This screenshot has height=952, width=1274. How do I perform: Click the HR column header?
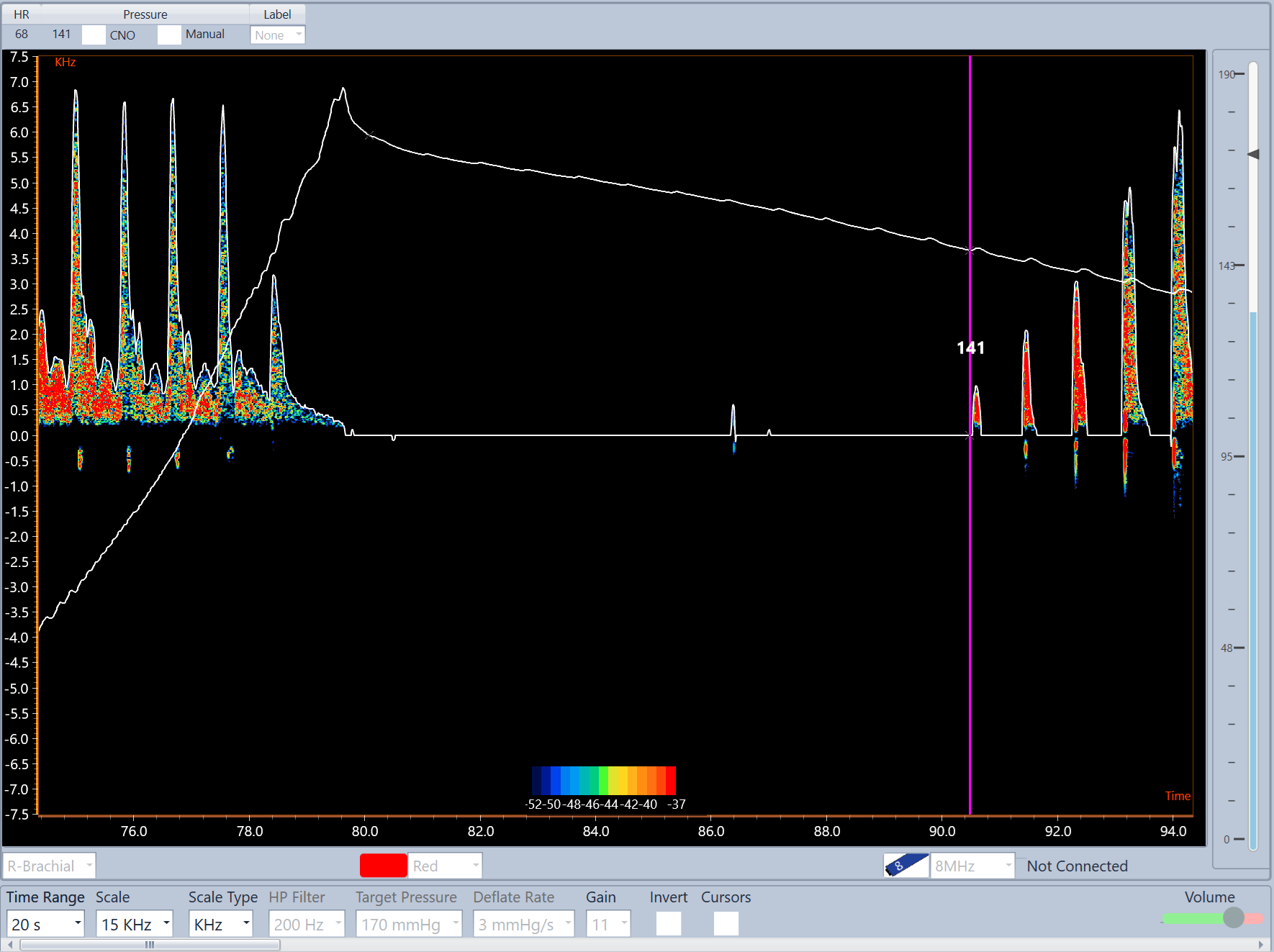22,14
